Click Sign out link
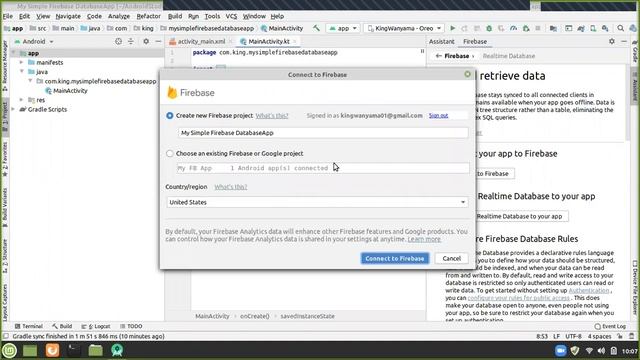 (x=438, y=116)
